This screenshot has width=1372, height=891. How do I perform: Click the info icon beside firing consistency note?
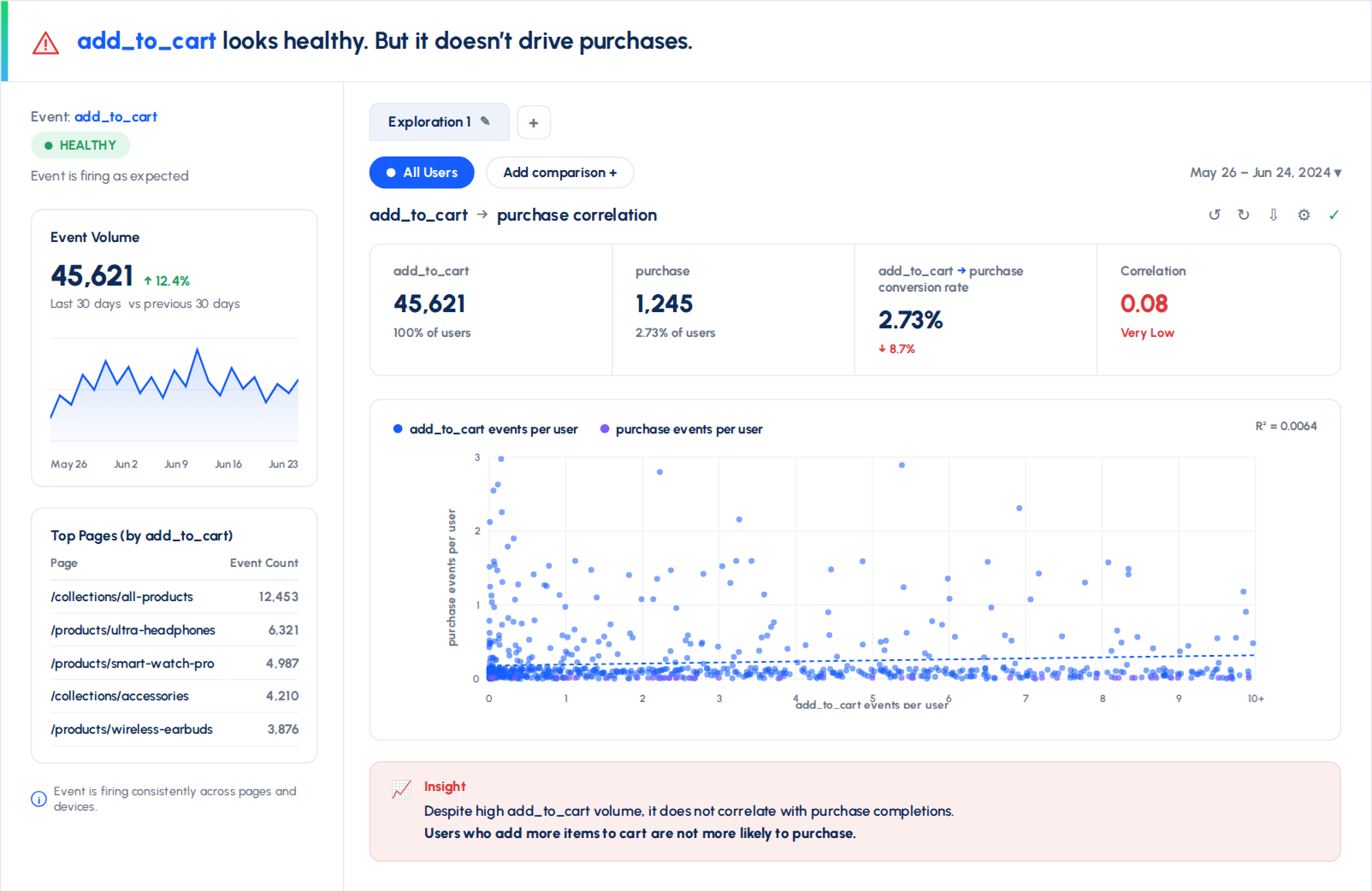[38, 799]
